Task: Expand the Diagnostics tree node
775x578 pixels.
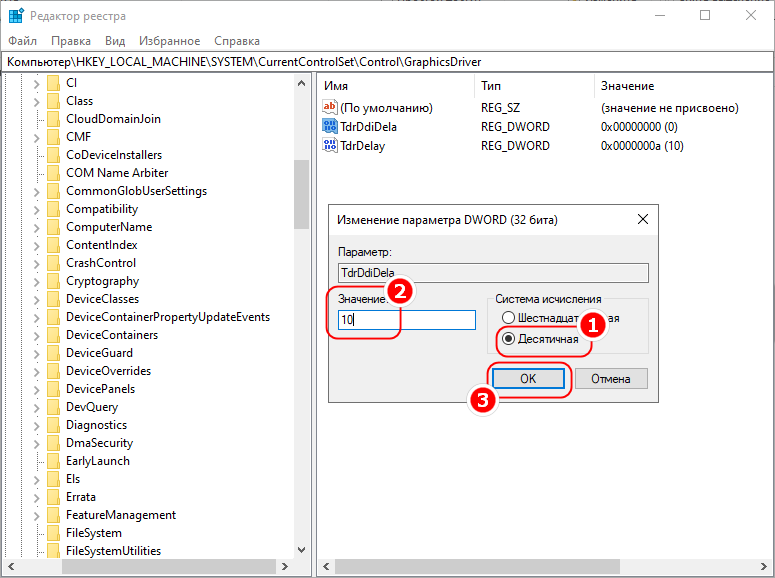Action: (36, 425)
